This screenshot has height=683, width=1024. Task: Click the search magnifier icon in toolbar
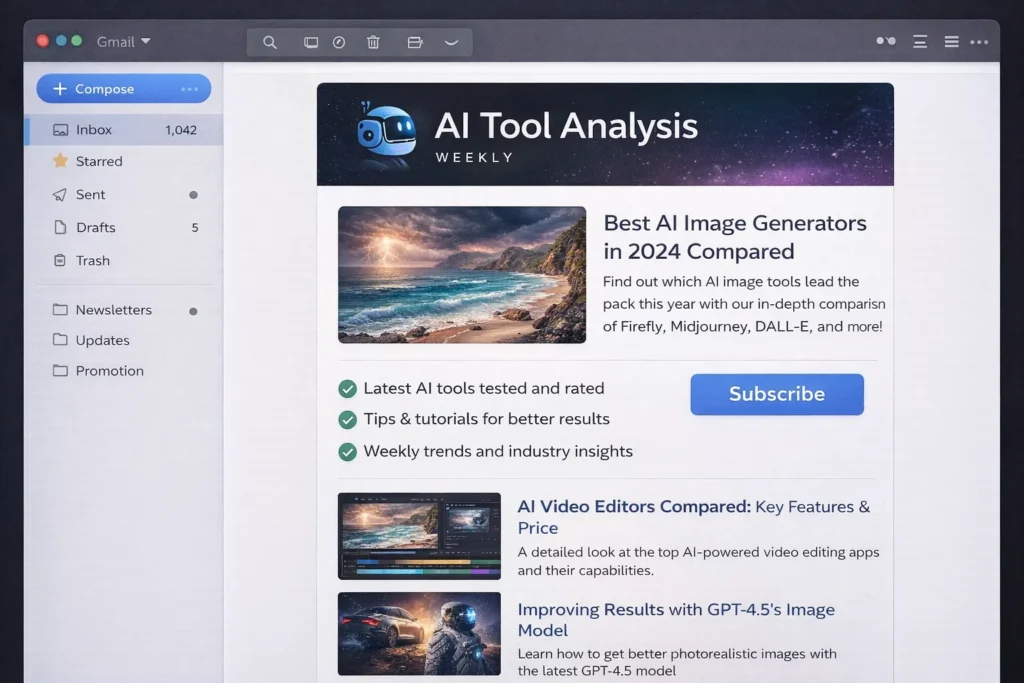click(270, 42)
